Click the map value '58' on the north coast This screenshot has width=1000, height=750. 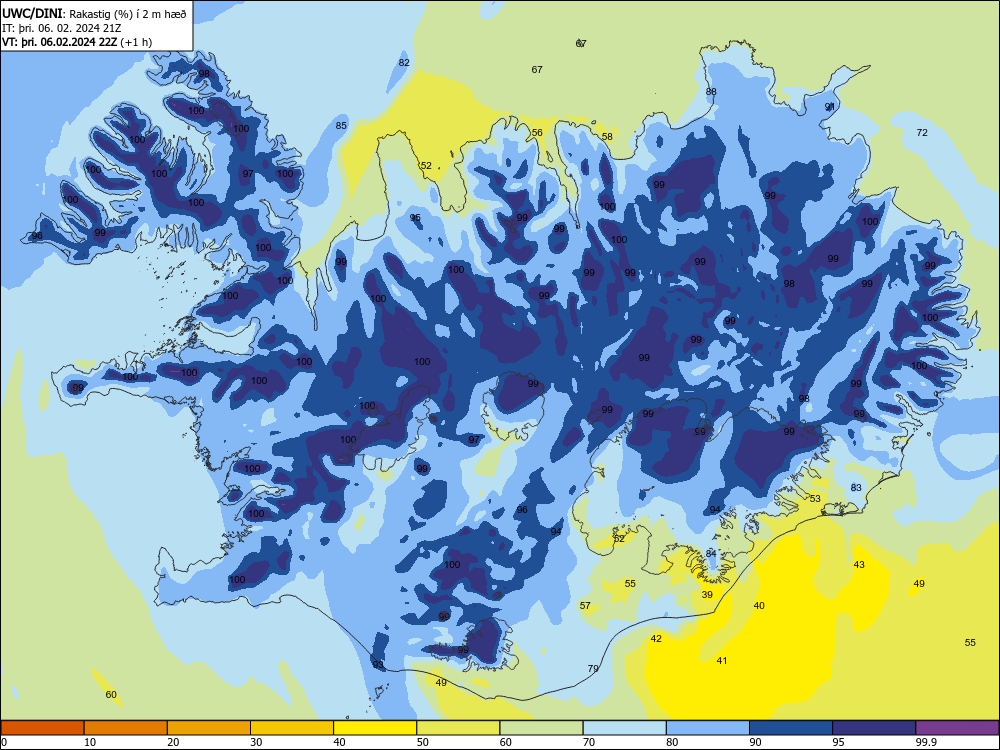click(607, 136)
